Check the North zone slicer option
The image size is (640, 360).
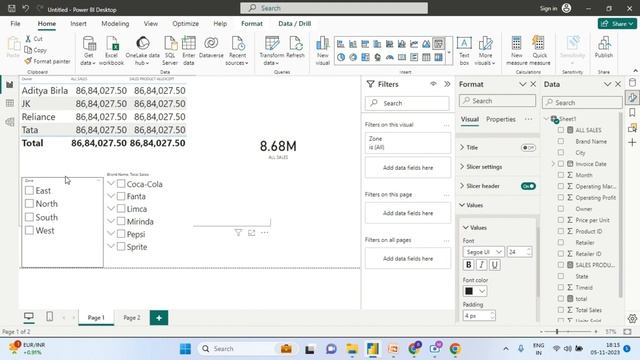pyautogui.click(x=29, y=204)
